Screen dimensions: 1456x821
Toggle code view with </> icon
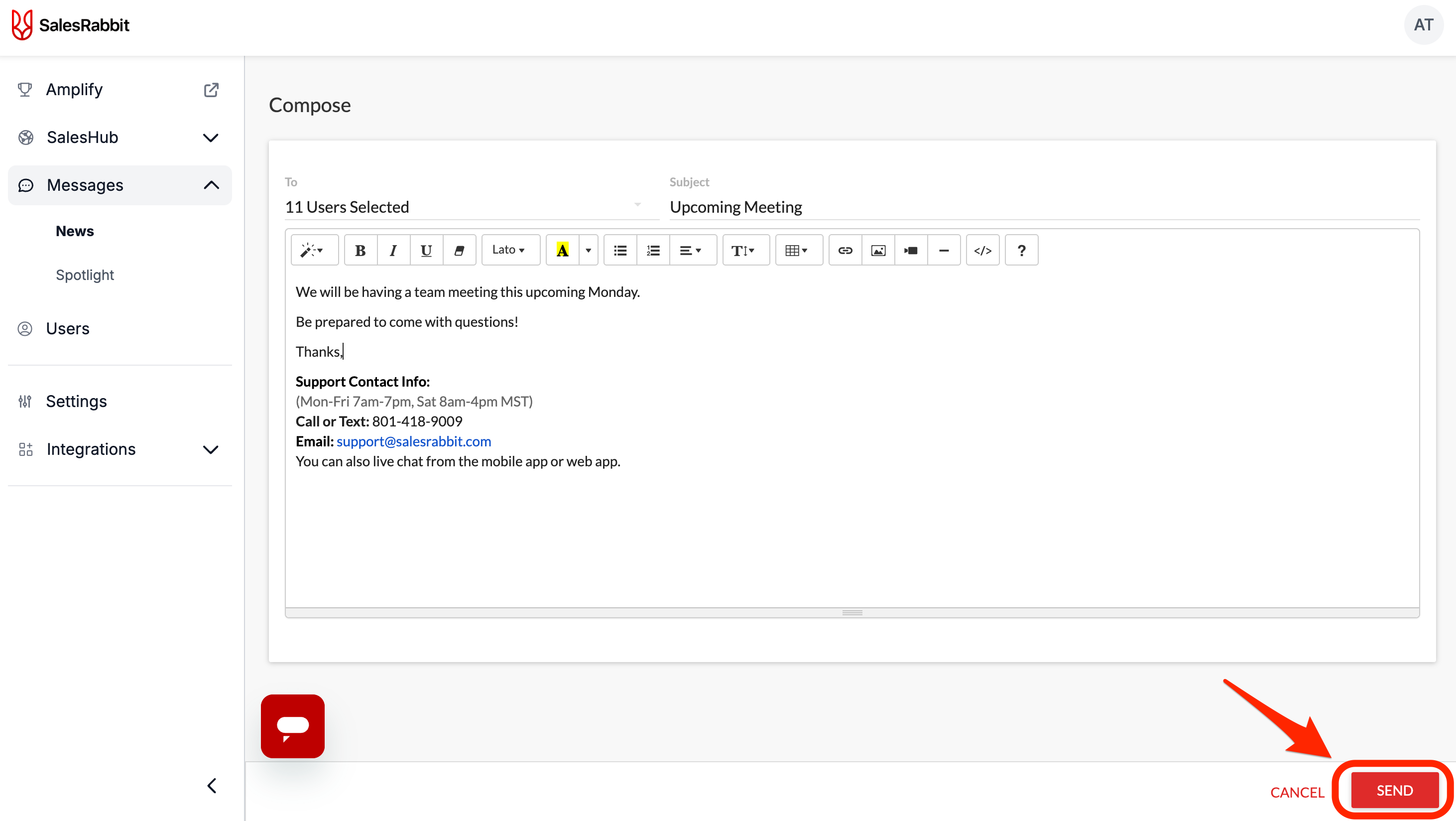pos(982,251)
